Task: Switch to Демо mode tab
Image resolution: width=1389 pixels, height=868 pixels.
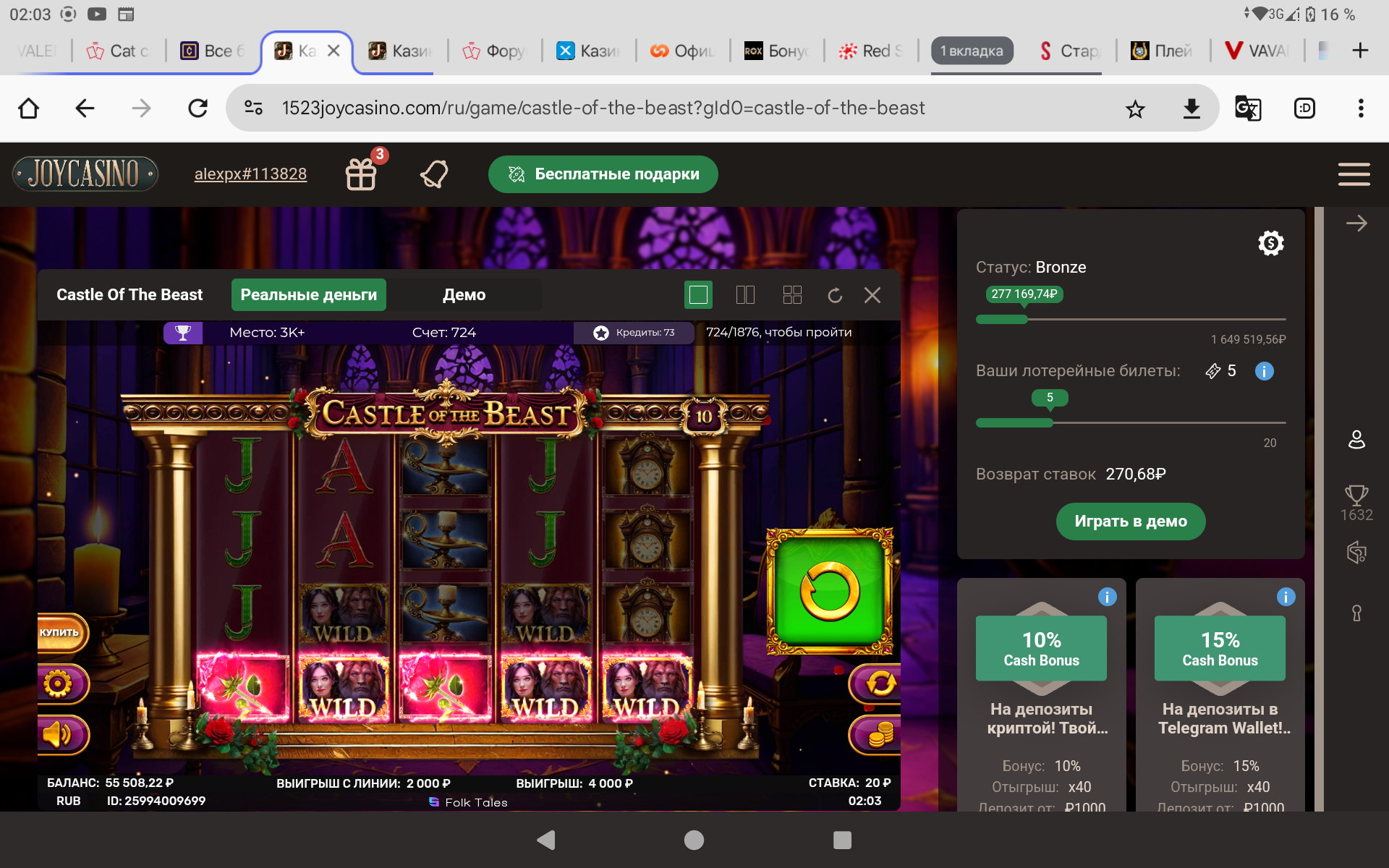Action: (x=464, y=295)
